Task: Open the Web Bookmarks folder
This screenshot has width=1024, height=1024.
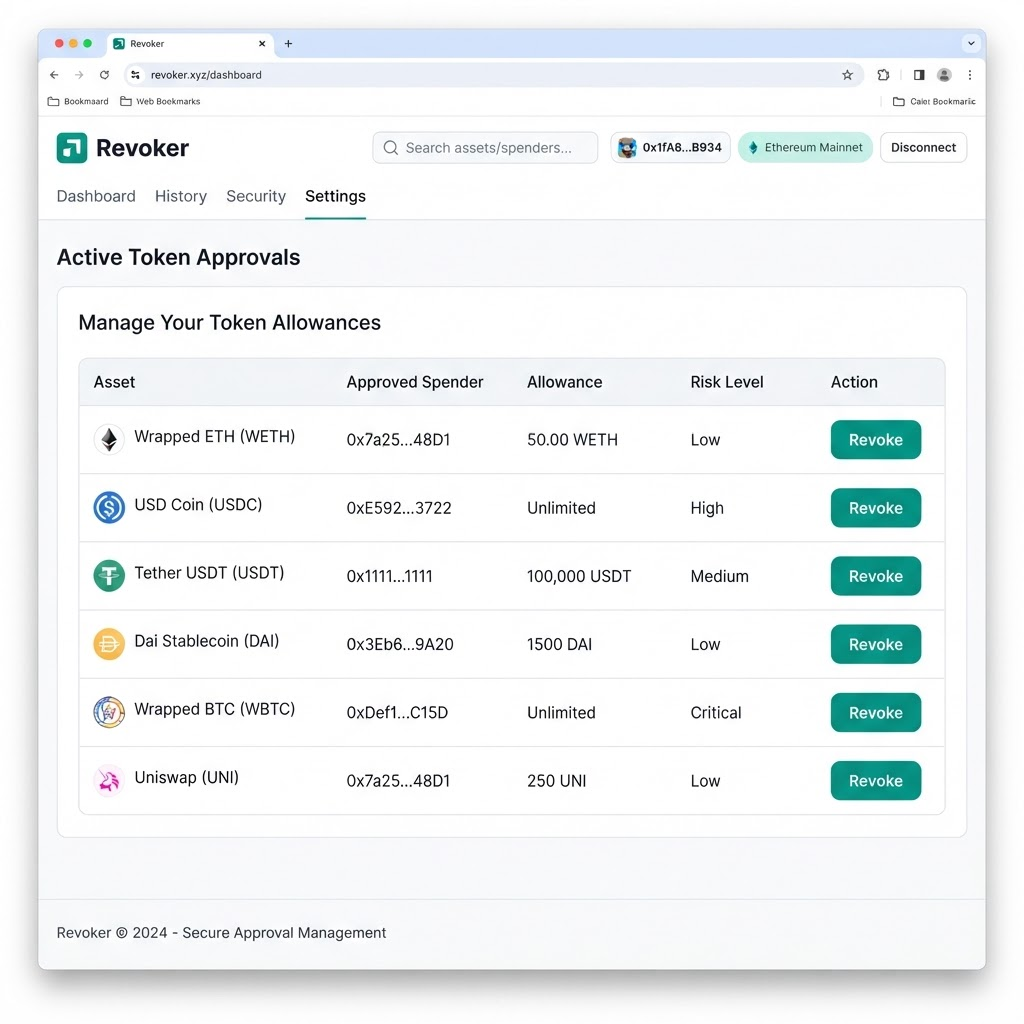Action: (x=160, y=101)
